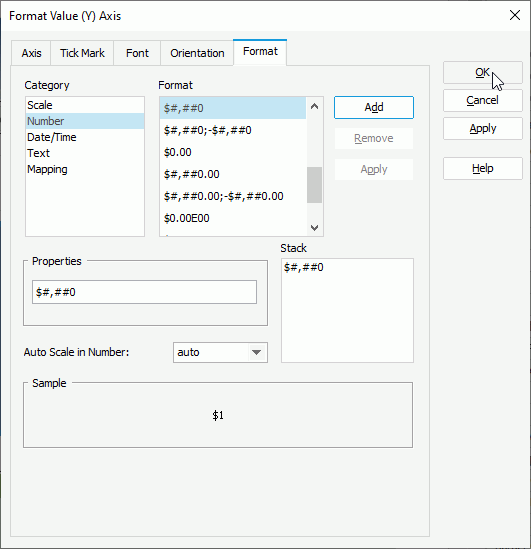Go to the Font tab
The image size is (531, 549).
click(137, 53)
